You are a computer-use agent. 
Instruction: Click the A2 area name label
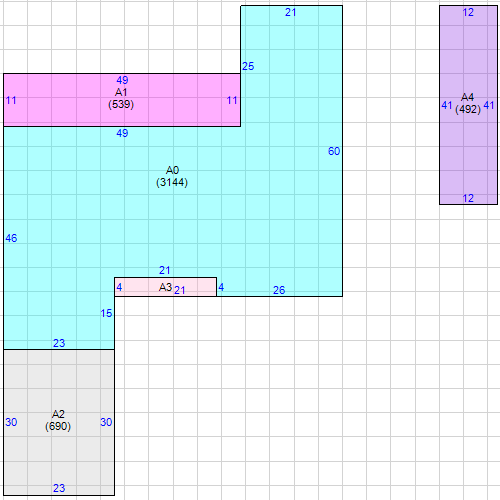(58, 414)
